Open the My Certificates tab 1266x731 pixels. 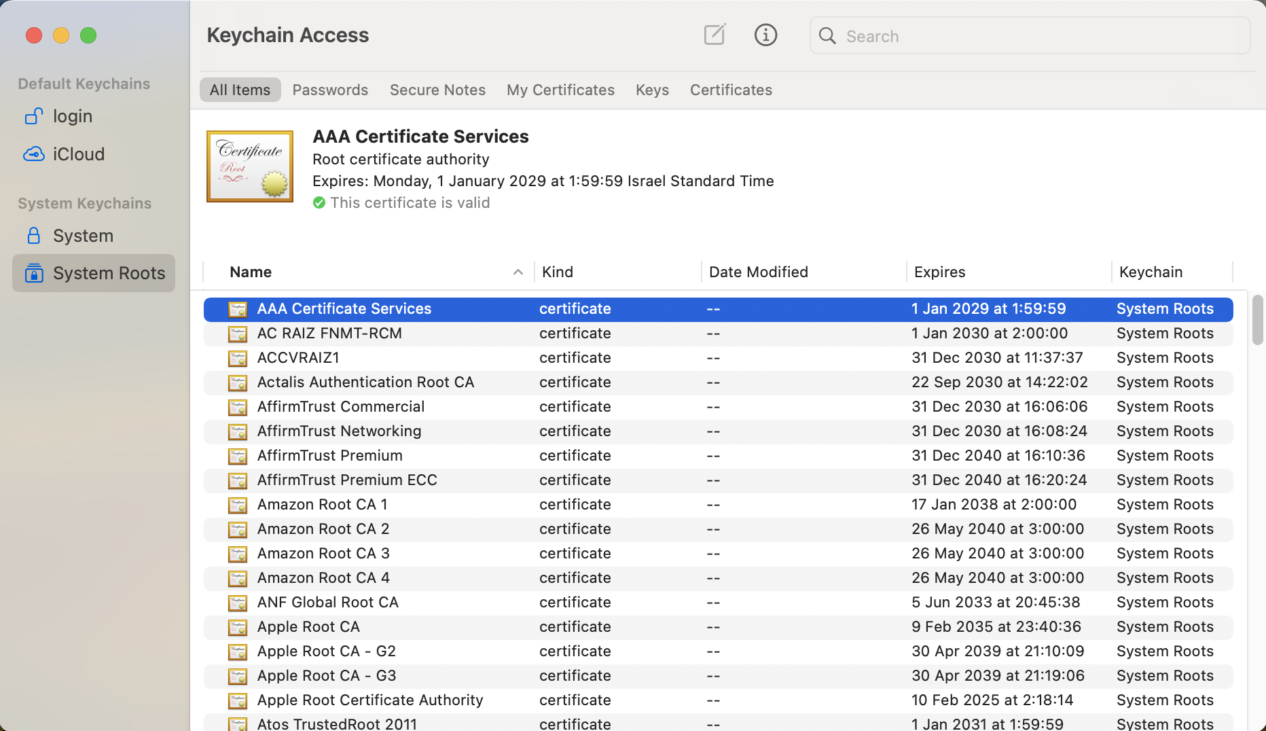point(560,90)
